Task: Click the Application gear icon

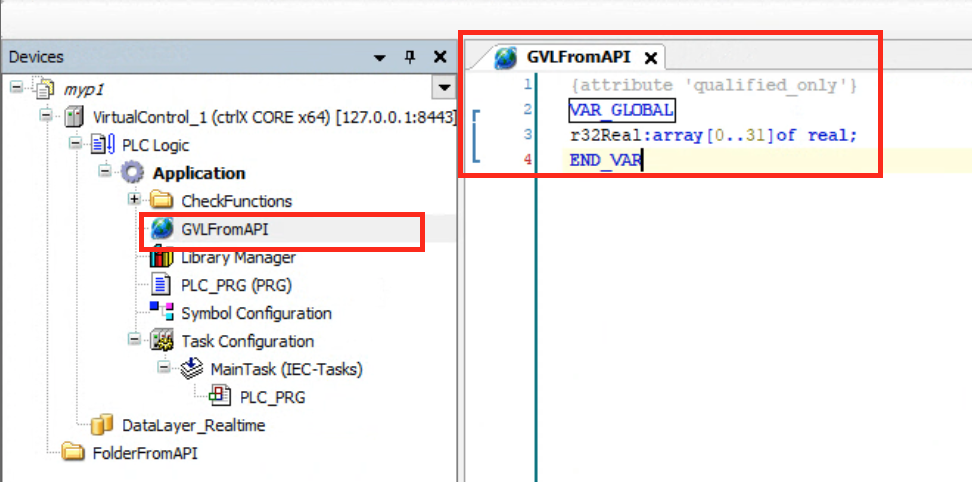Action: click(x=133, y=173)
